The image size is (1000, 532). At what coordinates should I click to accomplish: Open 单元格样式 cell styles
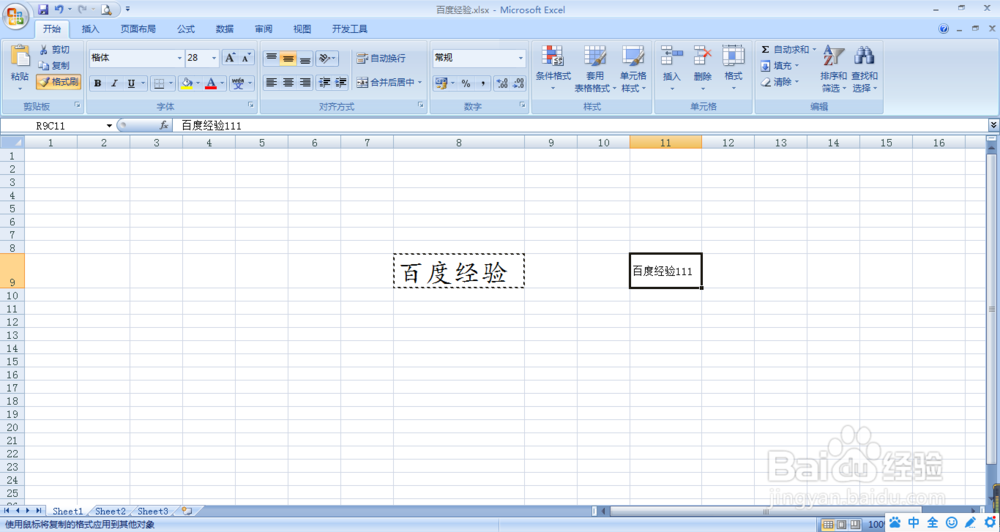click(633, 68)
